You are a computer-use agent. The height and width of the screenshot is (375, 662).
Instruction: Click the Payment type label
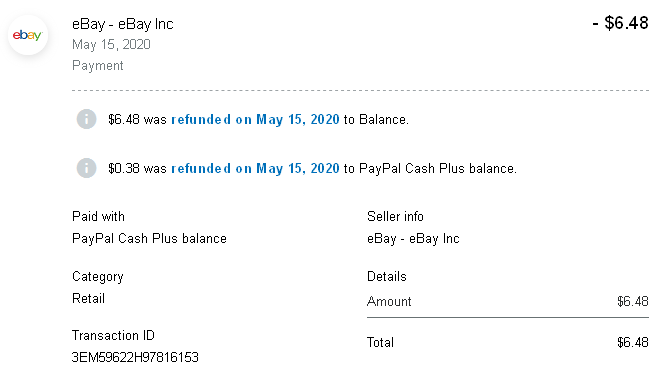[x=98, y=65]
